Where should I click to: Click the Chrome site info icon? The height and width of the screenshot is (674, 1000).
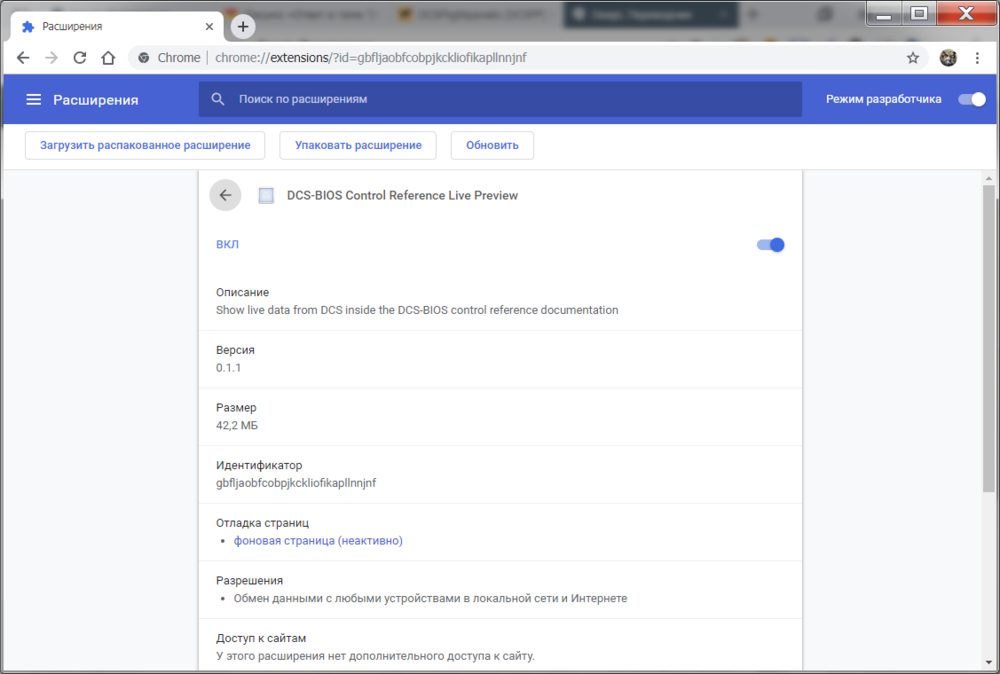click(144, 58)
